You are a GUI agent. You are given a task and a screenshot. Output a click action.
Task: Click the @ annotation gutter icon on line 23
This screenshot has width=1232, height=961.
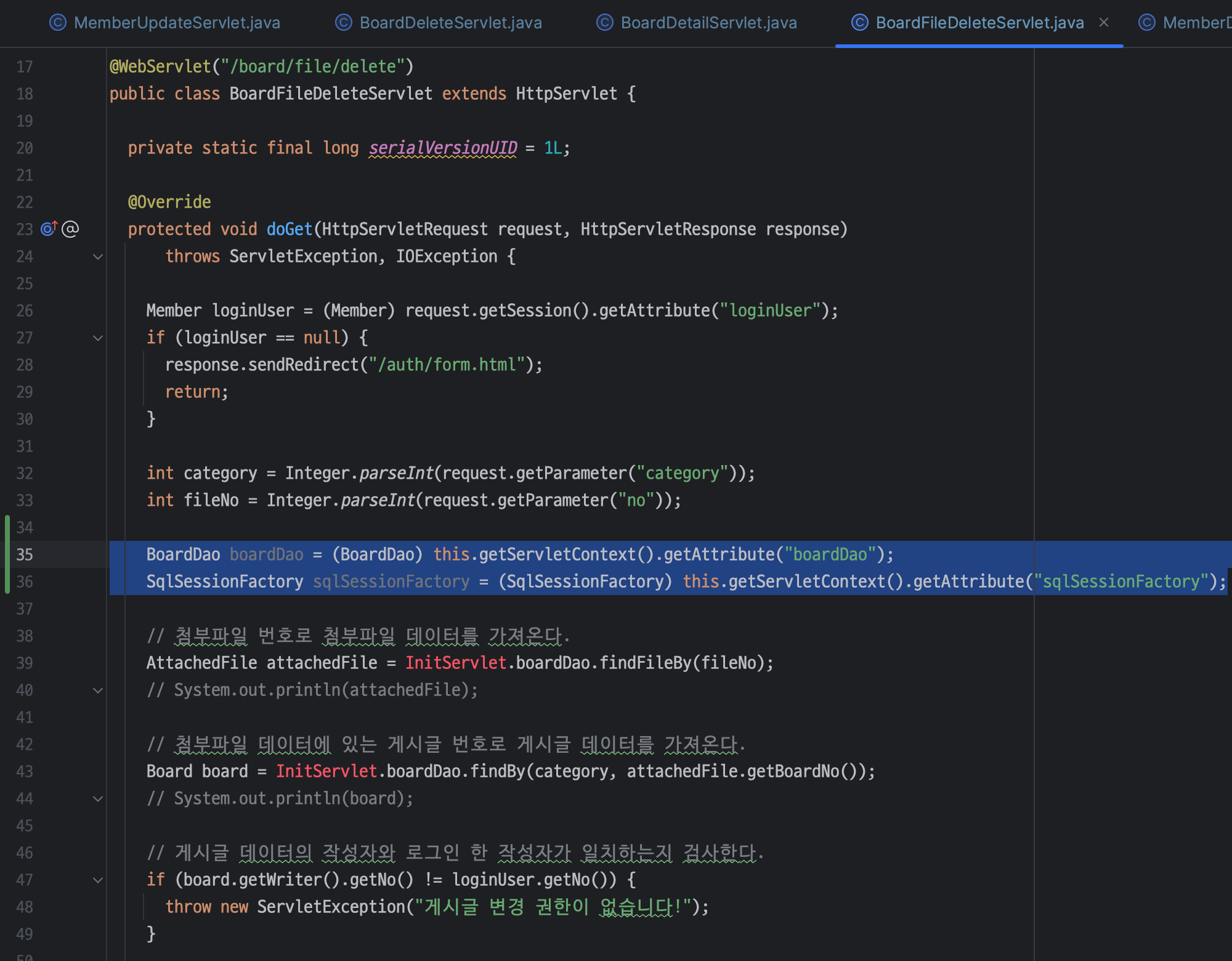tap(70, 229)
